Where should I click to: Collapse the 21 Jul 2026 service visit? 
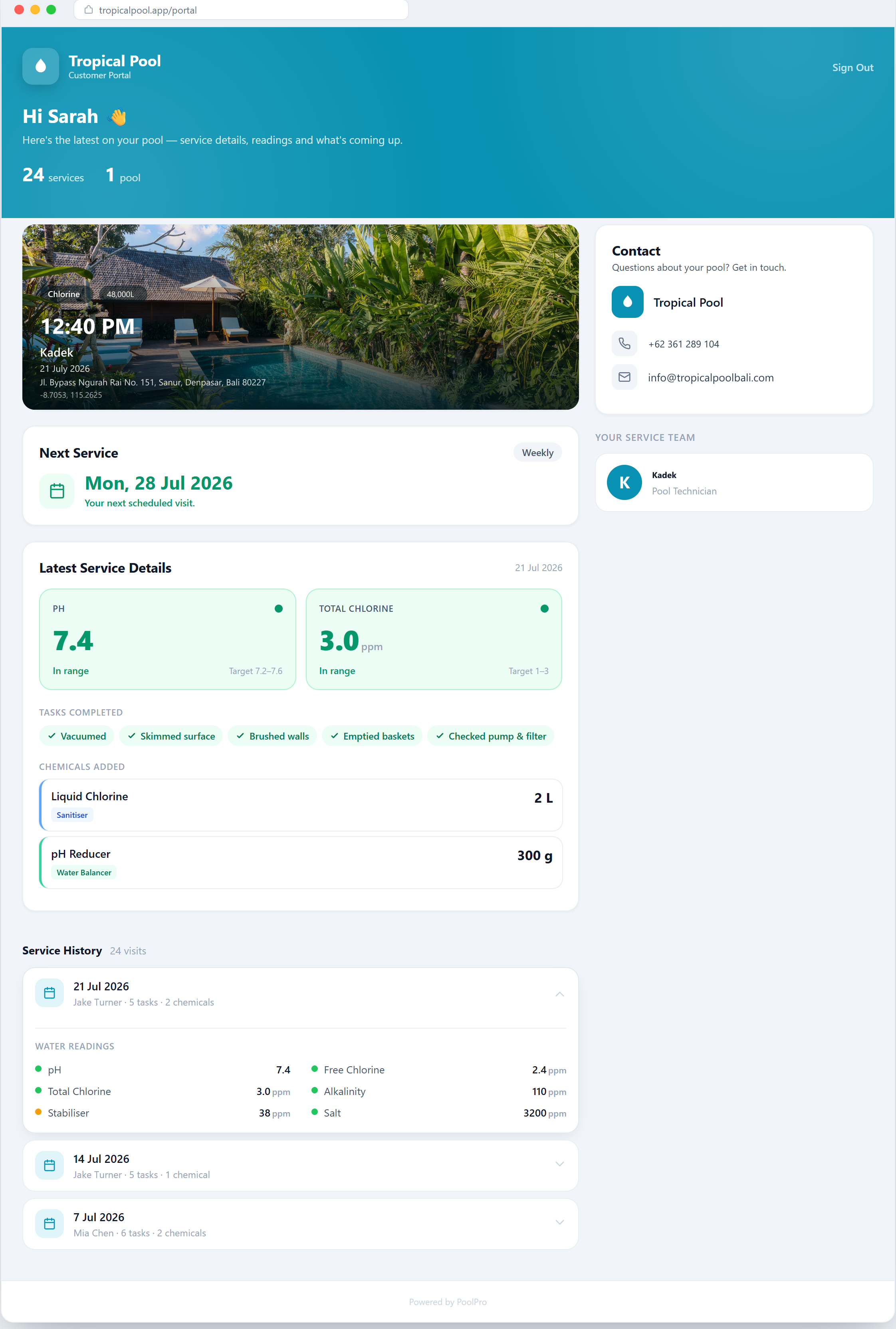tap(560, 994)
